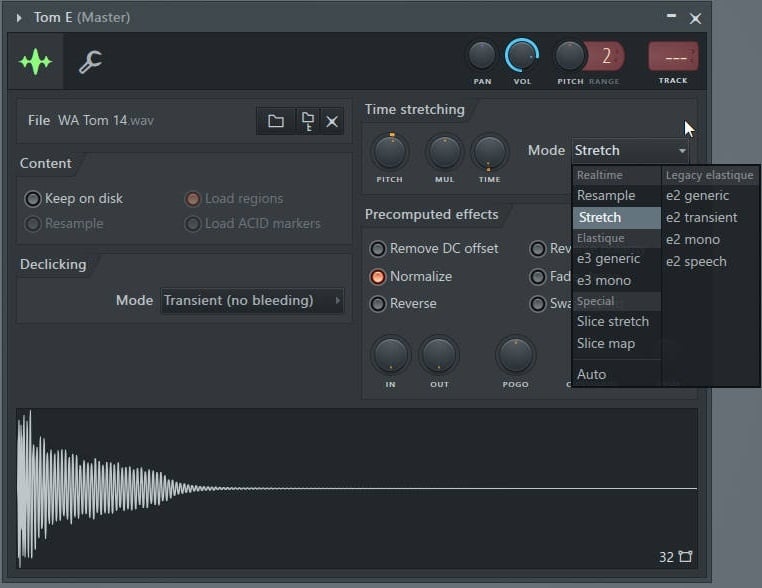This screenshot has width=762, height=588.
Task: Open the wrench miscellaneous settings tab
Action: (90, 62)
